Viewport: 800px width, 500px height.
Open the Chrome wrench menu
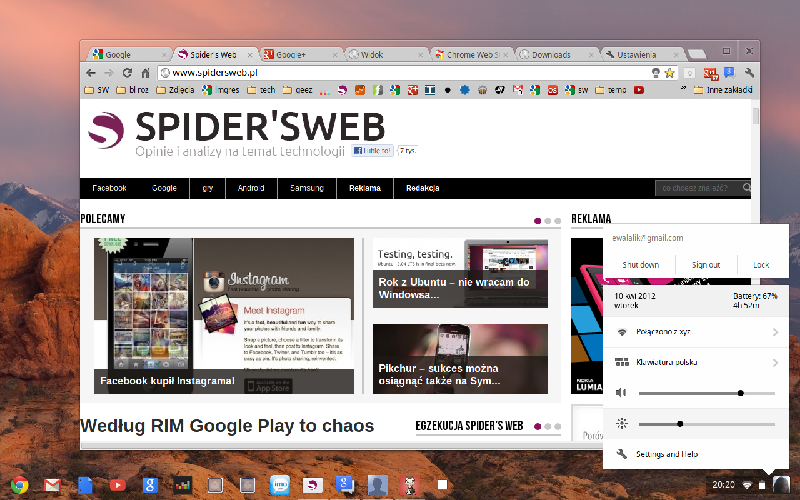pos(749,73)
